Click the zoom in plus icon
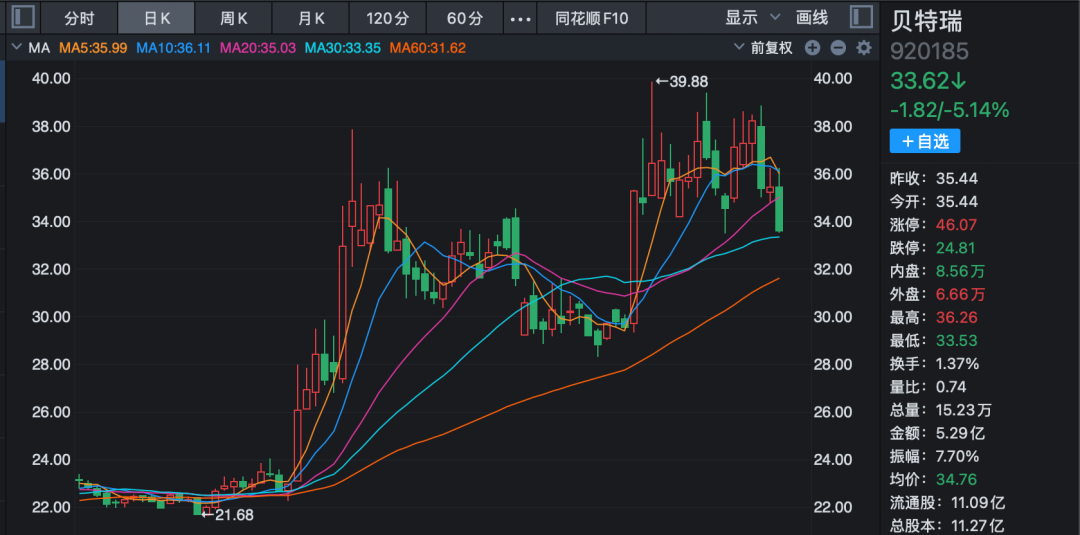The image size is (1080, 535). click(x=812, y=48)
